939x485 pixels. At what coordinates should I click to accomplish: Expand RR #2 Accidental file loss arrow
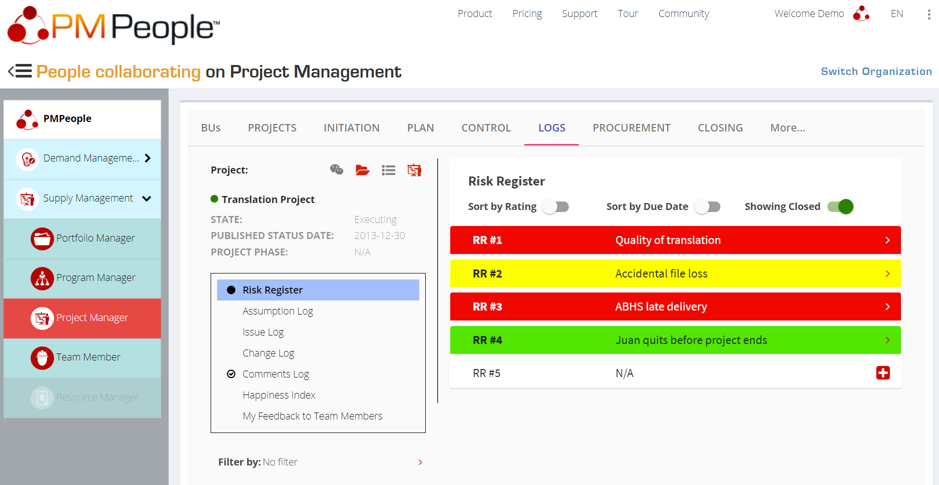(x=887, y=274)
